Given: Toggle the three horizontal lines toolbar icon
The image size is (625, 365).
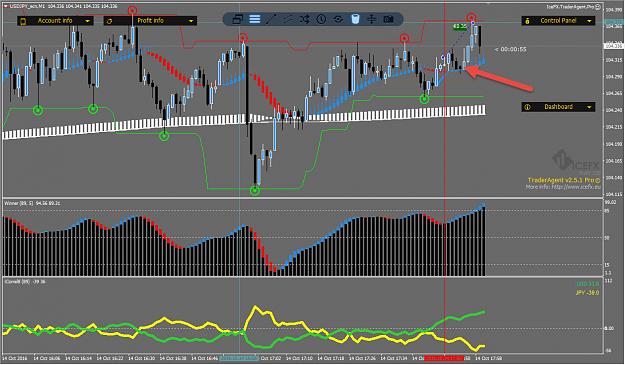Looking at the screenshot, I should pos(255,19).
